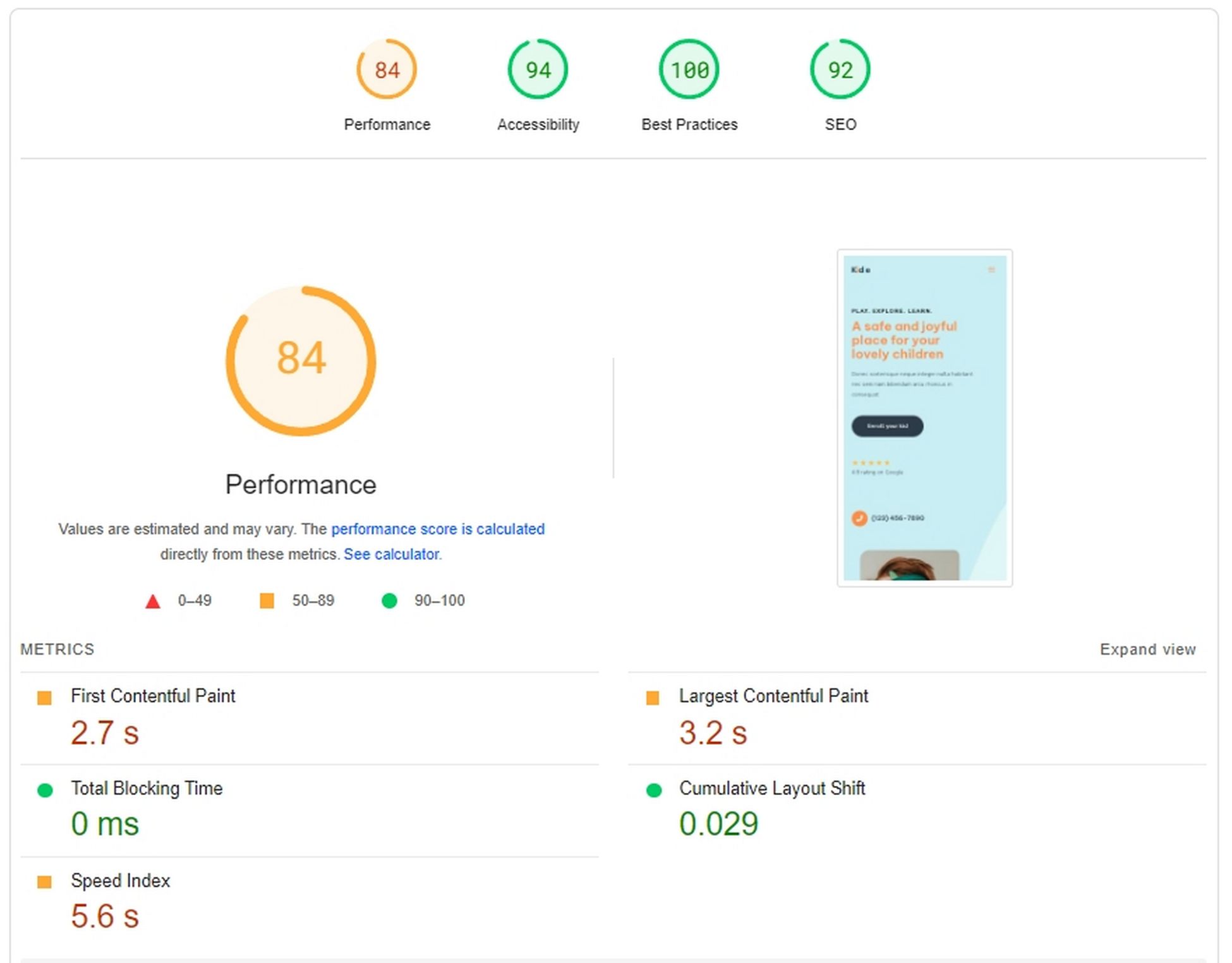This screenshot has width=1232, height=963.
Task: Click the Performance score gauge showing 84
Action: pyautogui.click(x=387, y=70)
